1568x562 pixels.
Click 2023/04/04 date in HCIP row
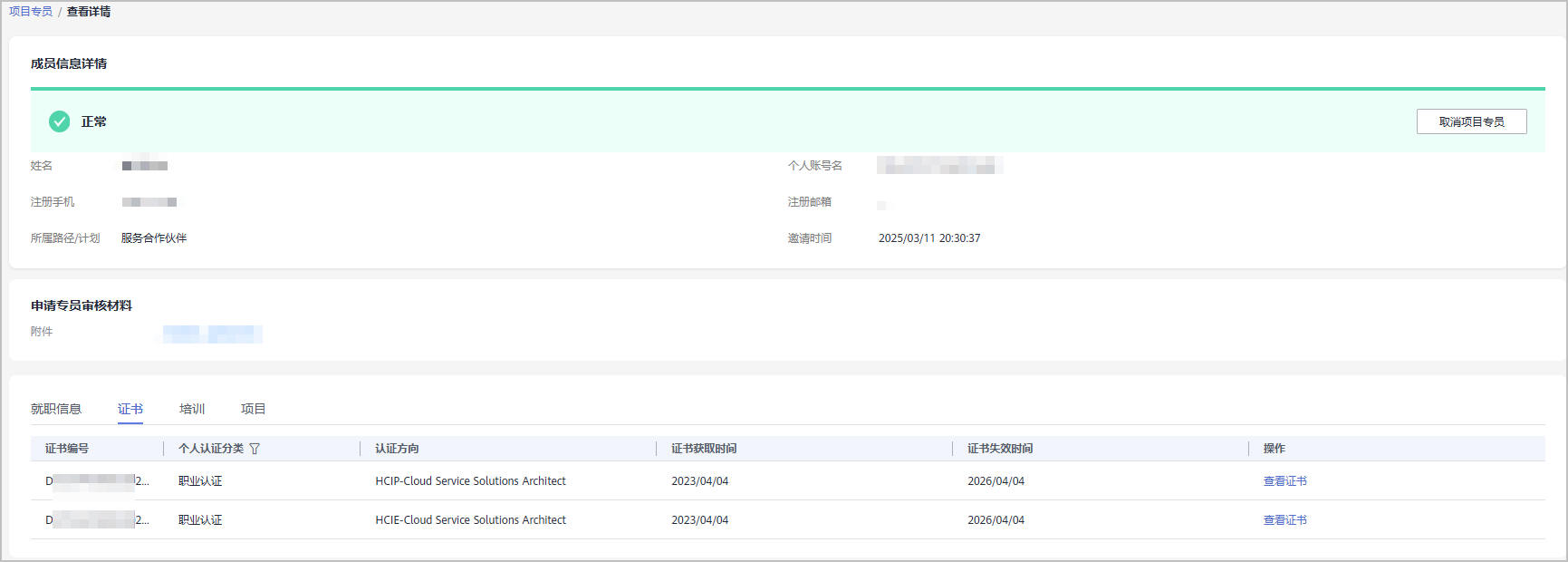point(699,481)
